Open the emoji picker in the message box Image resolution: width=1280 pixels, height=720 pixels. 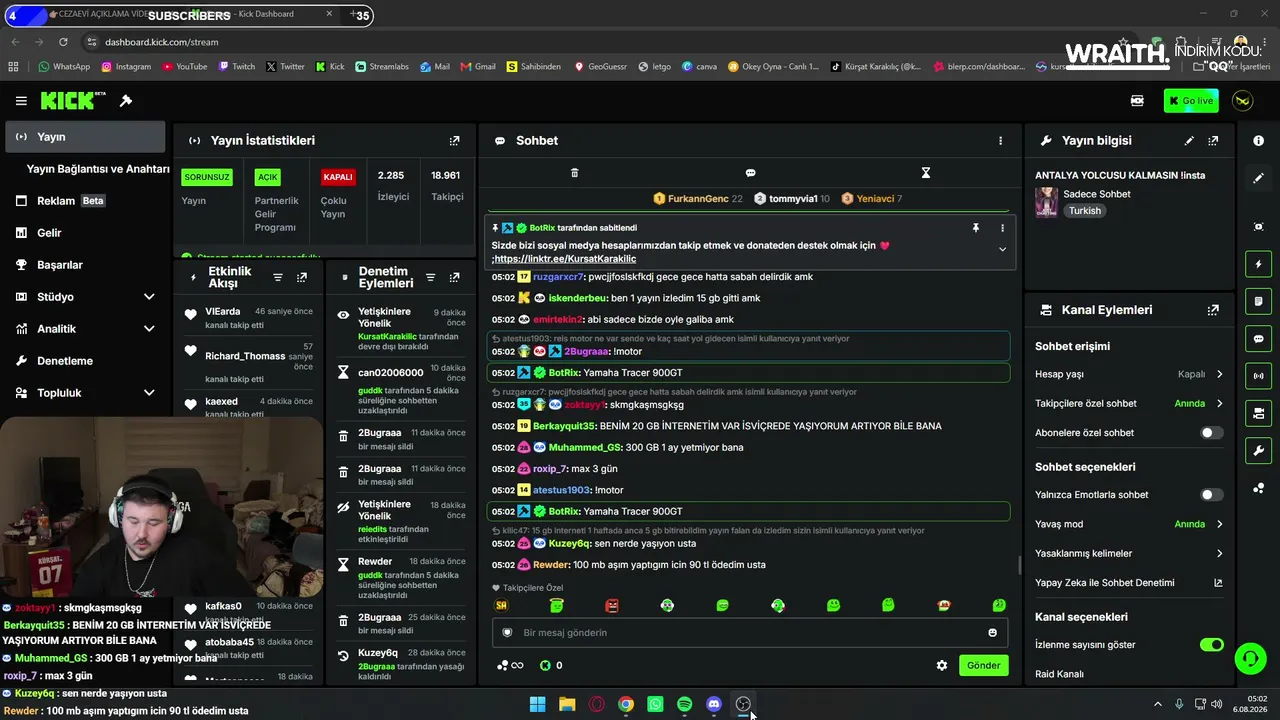992,633
